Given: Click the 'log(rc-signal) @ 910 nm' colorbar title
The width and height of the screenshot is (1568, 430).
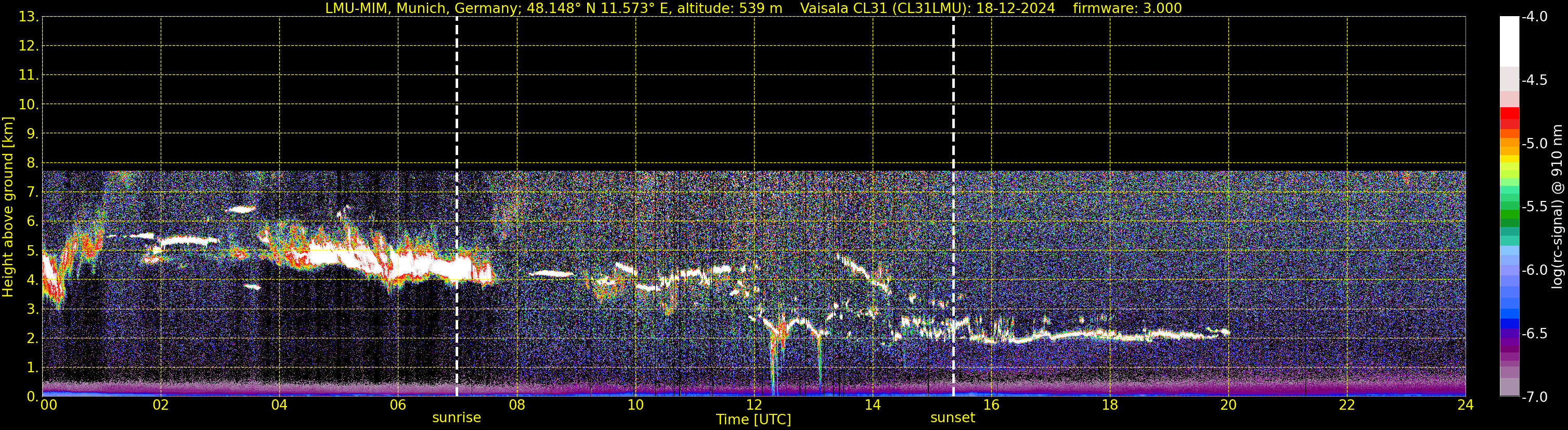Looking at the screenshot, I should pos(1557,207).
